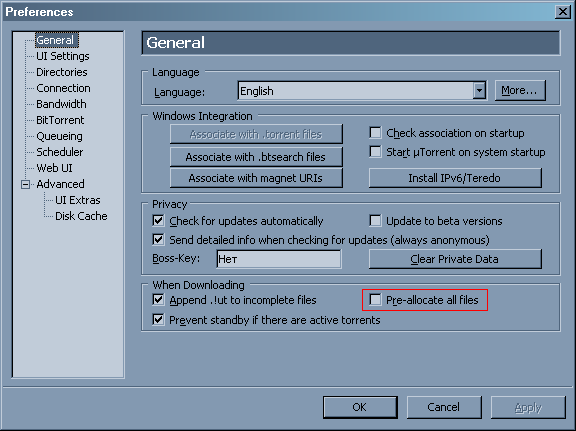Open UI Settings in the tree
The image size is (576, 431).
63,56
